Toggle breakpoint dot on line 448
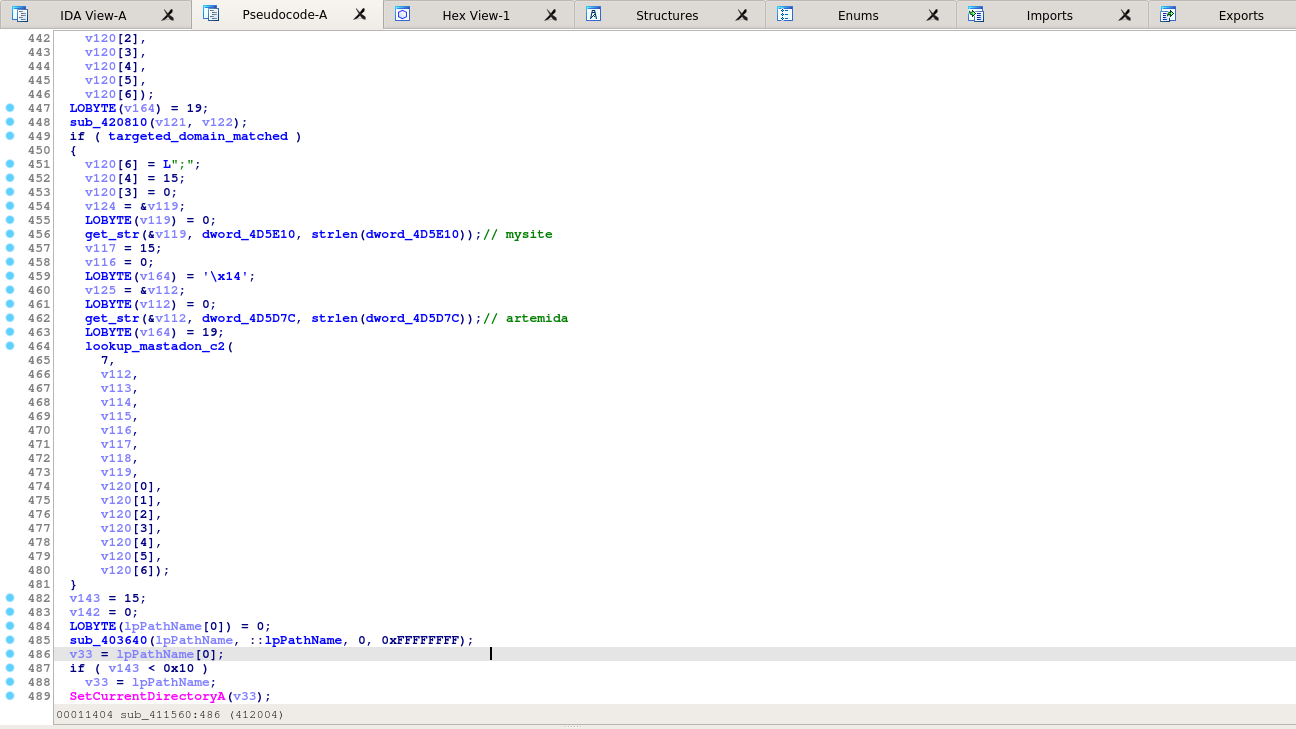Screen dimensions: 1296x729 [10, 122]
